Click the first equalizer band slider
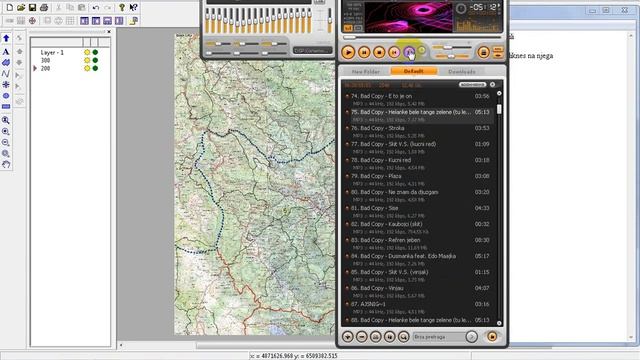640x360 pixels. (207, 20)
